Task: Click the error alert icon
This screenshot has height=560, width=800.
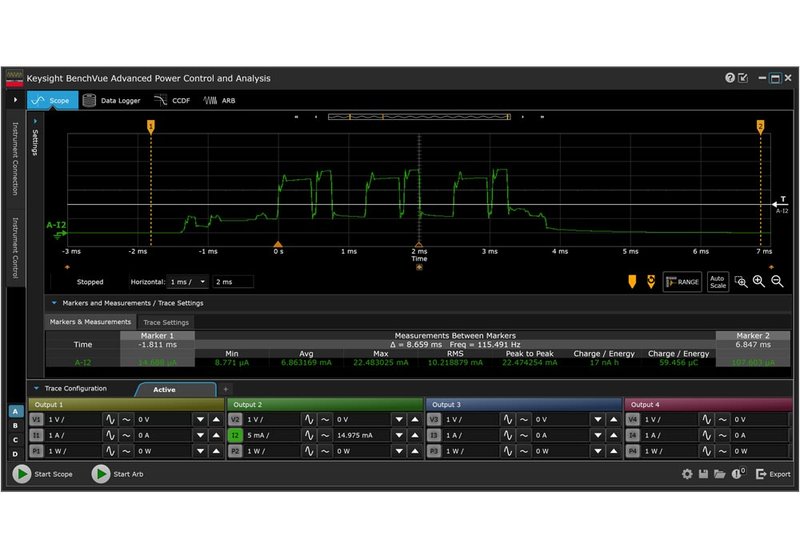Action: click(x=738, y=473)
